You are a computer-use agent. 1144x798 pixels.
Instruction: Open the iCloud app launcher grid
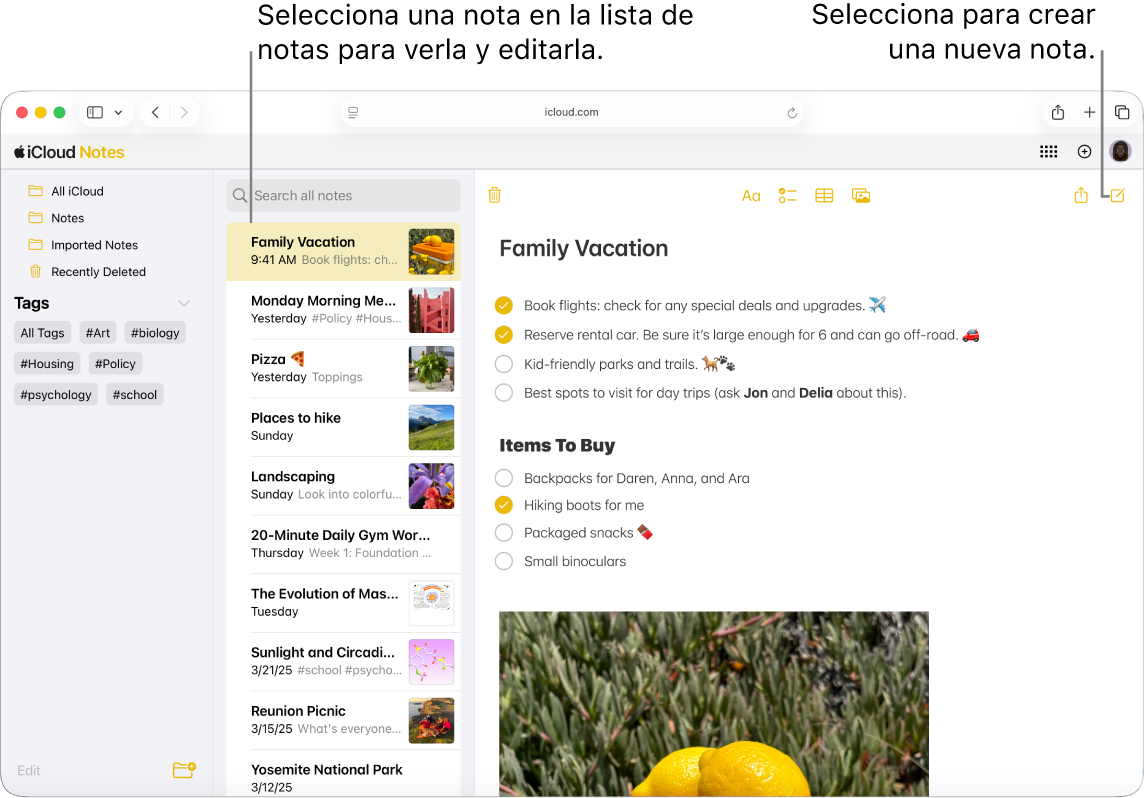click(x=1048, y=151)
